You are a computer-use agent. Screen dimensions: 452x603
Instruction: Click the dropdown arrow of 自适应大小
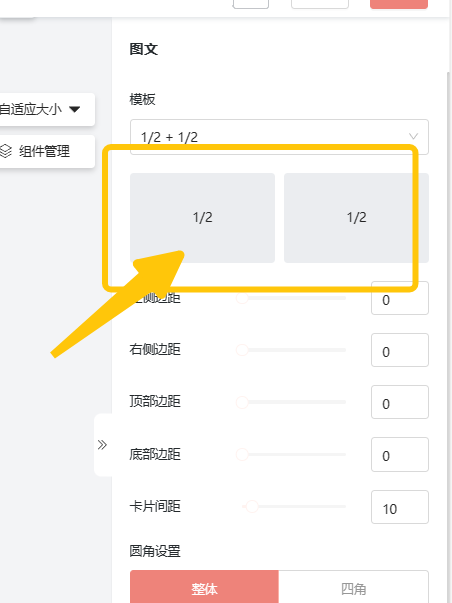click(x=75, y=109)
